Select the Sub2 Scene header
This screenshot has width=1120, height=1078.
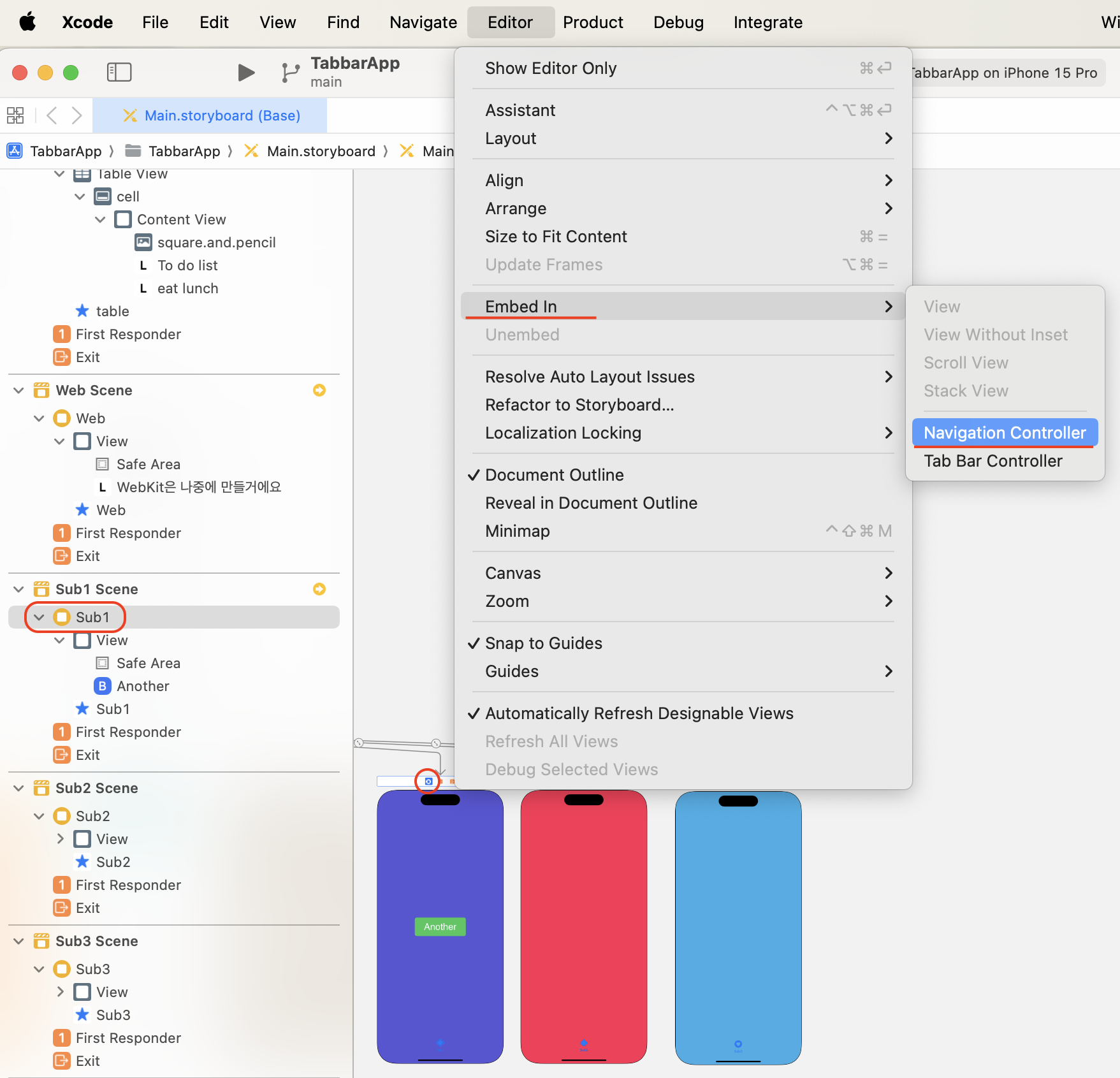click(x=86, y=788)
